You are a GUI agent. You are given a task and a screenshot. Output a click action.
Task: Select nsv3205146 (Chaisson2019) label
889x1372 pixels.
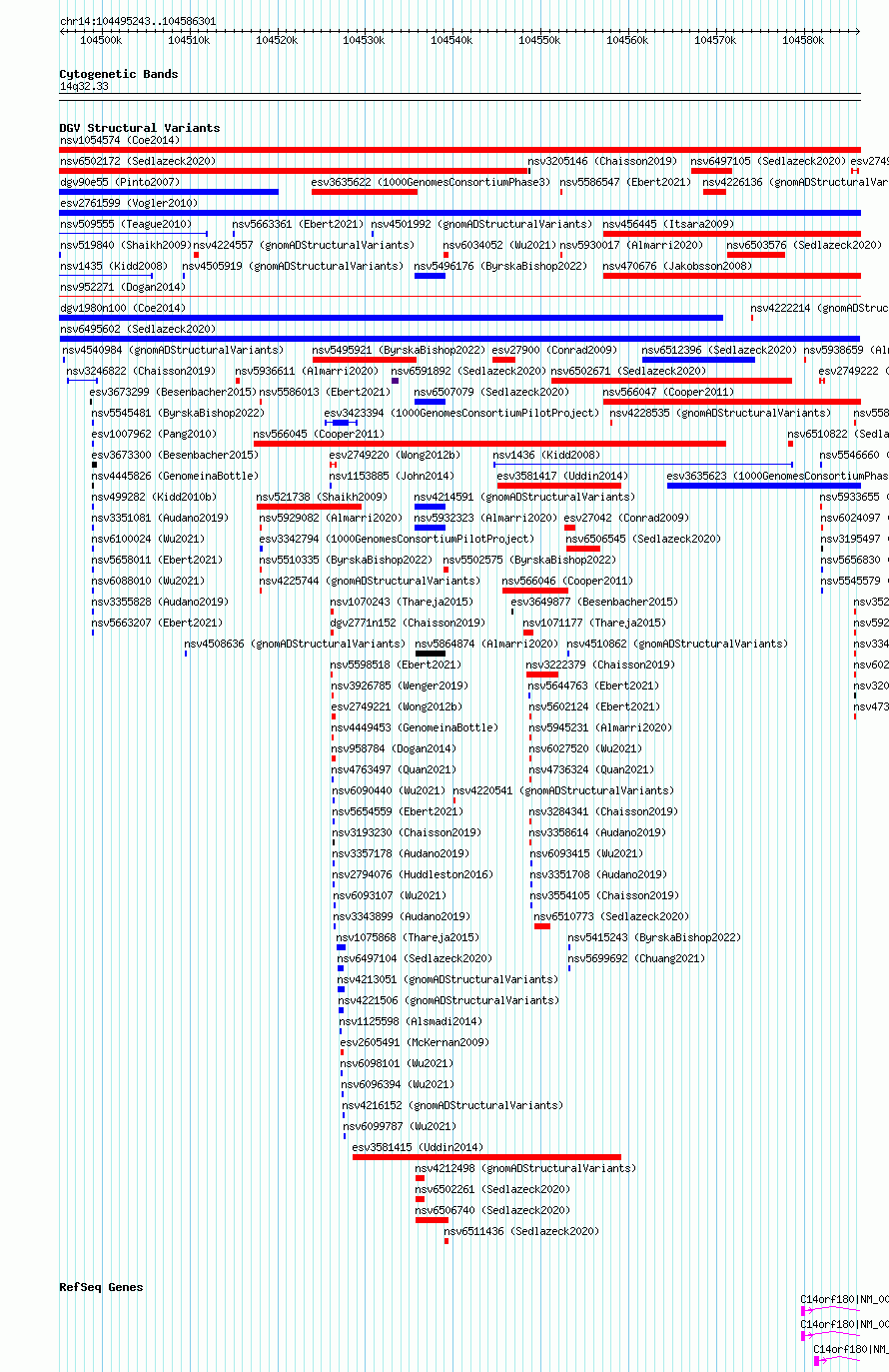pos(602,161)
